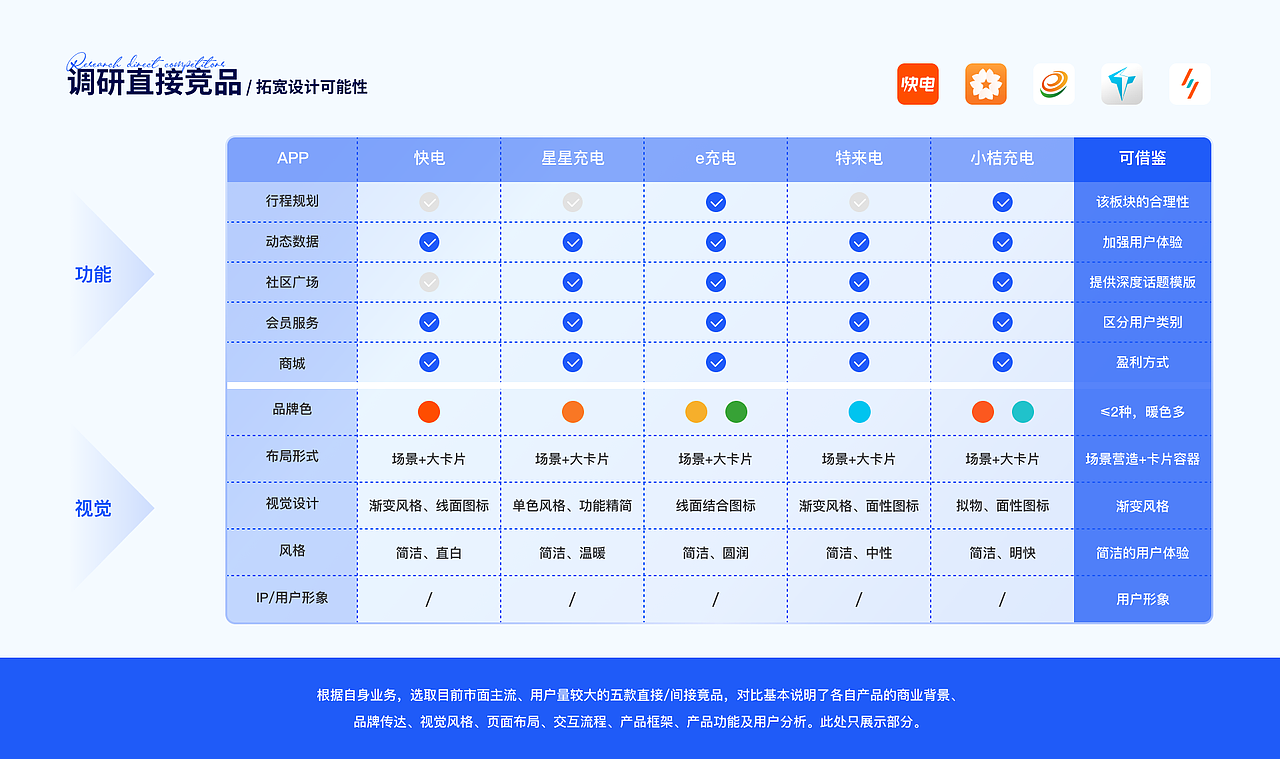Toggle 行程规划 checkmark for 快电
This screenshot has width=1280, height=759.
point(429,202)
